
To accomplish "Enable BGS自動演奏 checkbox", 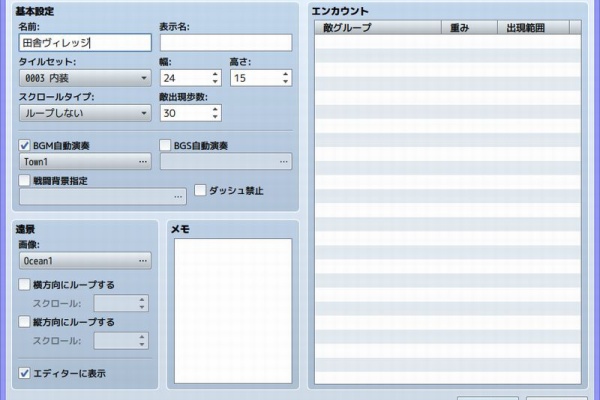I will pos(166,146).
